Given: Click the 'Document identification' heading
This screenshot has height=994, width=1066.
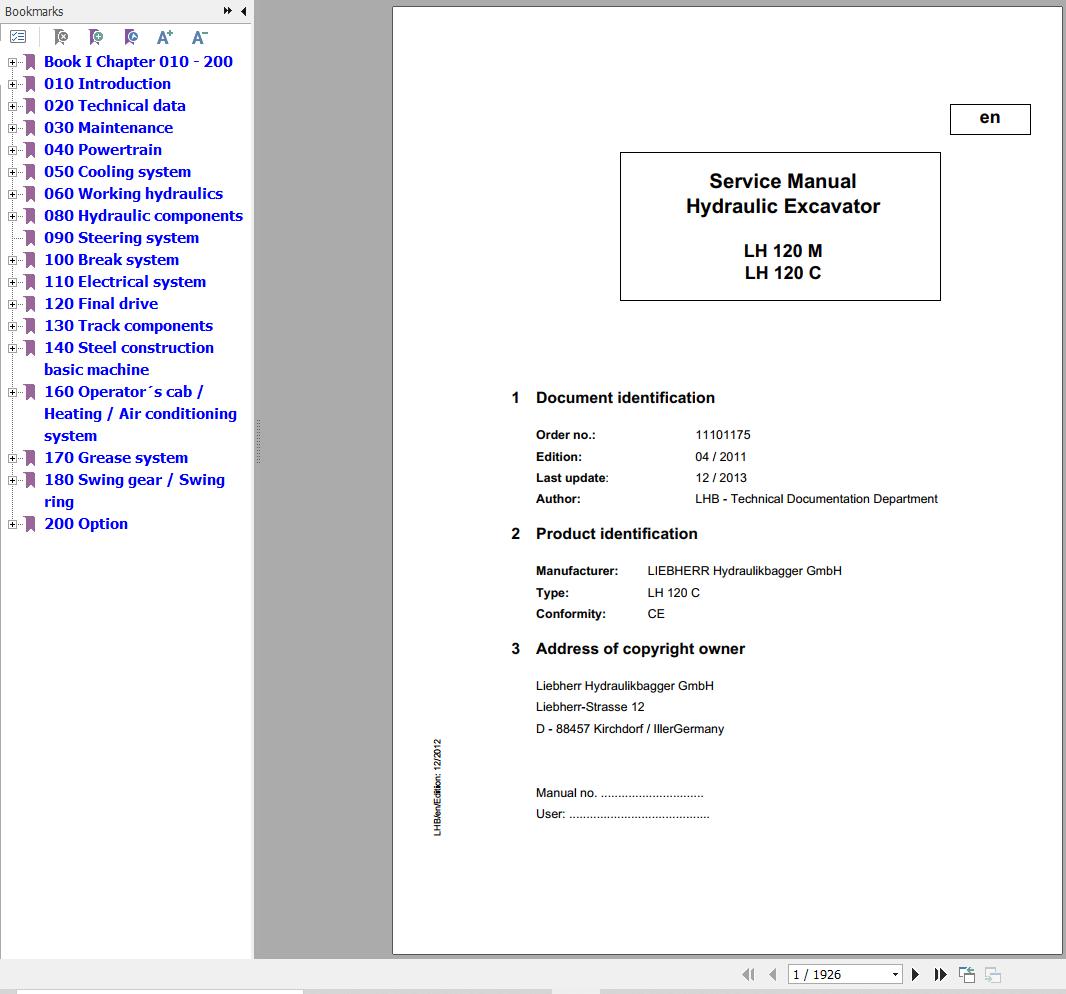Looking at the screenshot, I should pyautogui.click(x=625, y=398).
